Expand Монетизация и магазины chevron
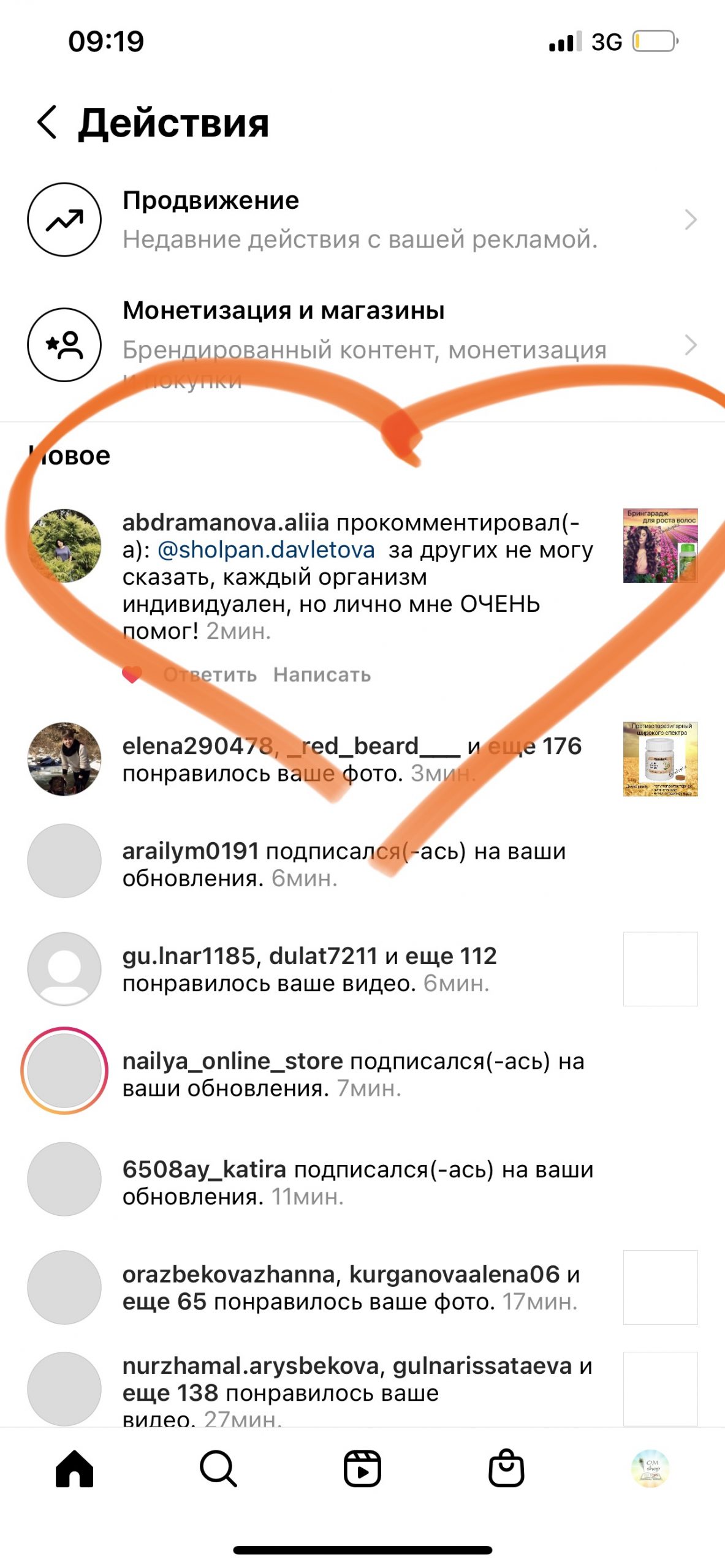 (x=691, y=345)
